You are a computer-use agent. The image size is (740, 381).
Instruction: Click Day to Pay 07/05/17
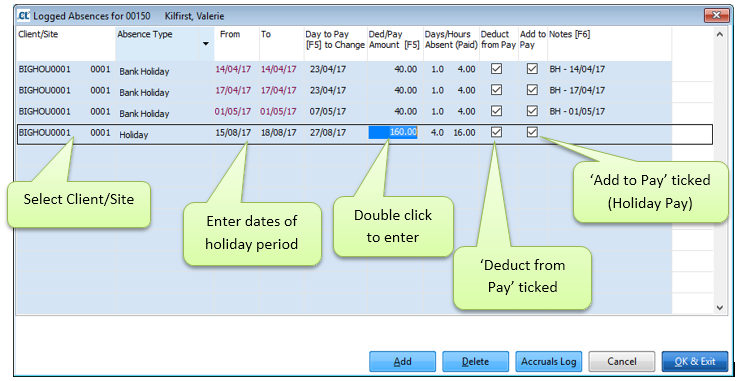click(328, 111)
